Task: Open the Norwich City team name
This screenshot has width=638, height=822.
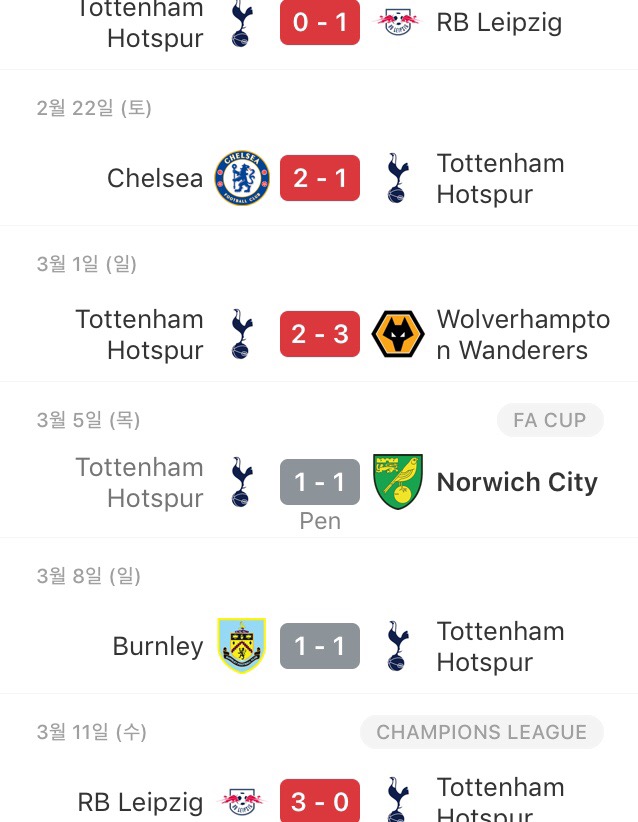Action: (x=517, y=482)
